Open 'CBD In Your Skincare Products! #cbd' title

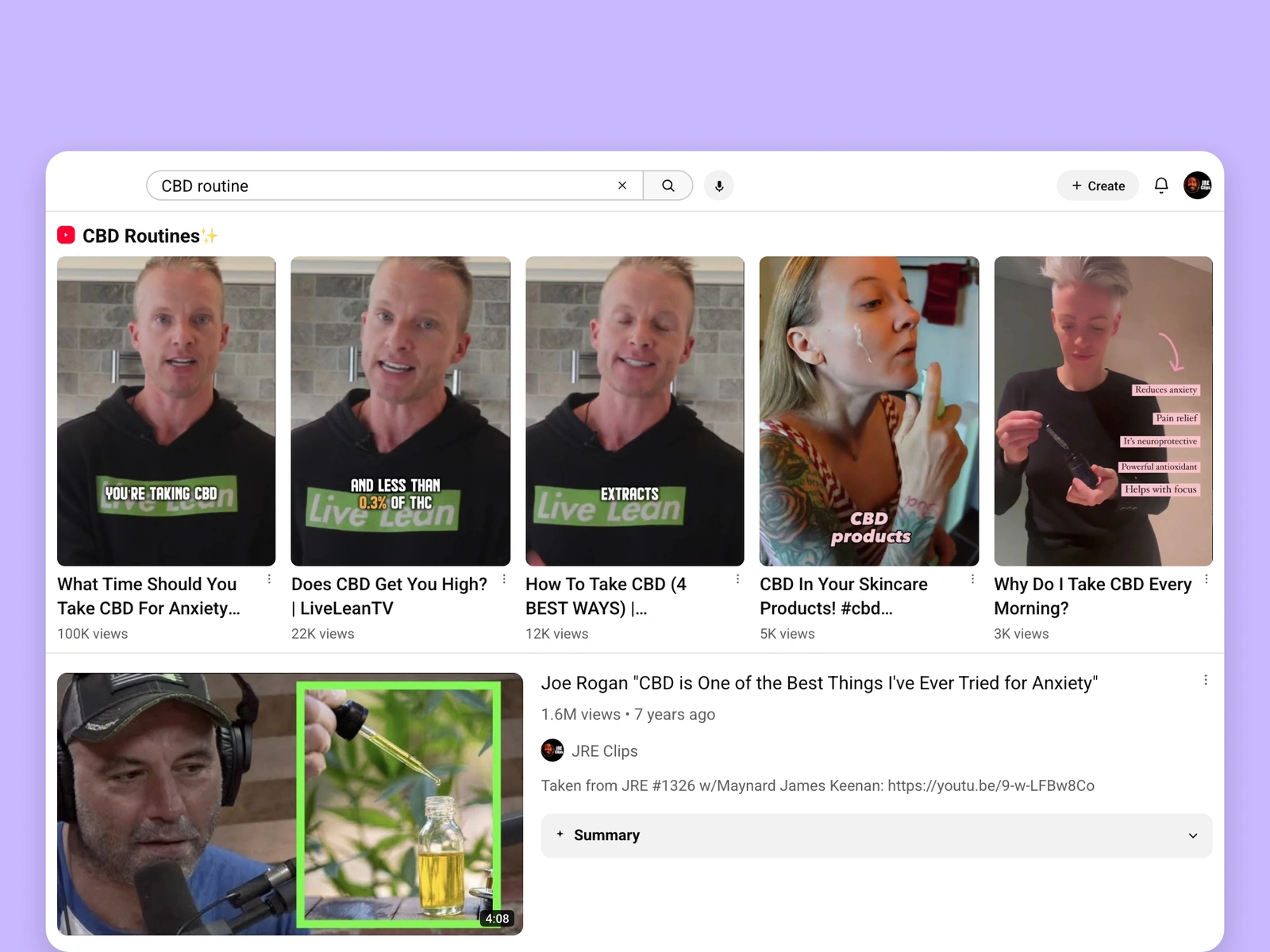click(x=844, y=596)
